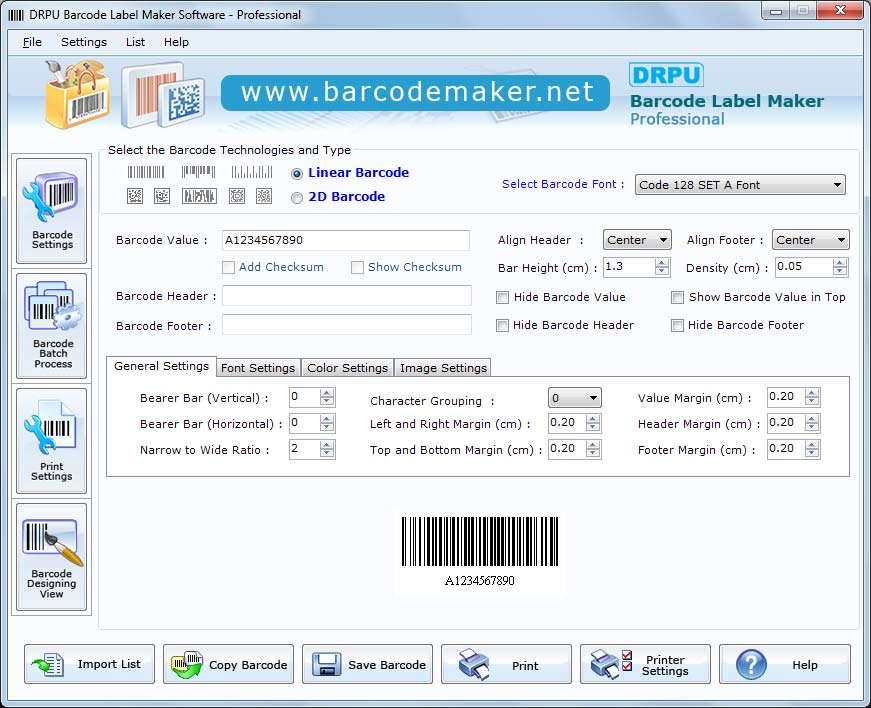Click the Narrow to Wide Ratio value field
This screenshot has height=708, width=871.
pos(304,449)
